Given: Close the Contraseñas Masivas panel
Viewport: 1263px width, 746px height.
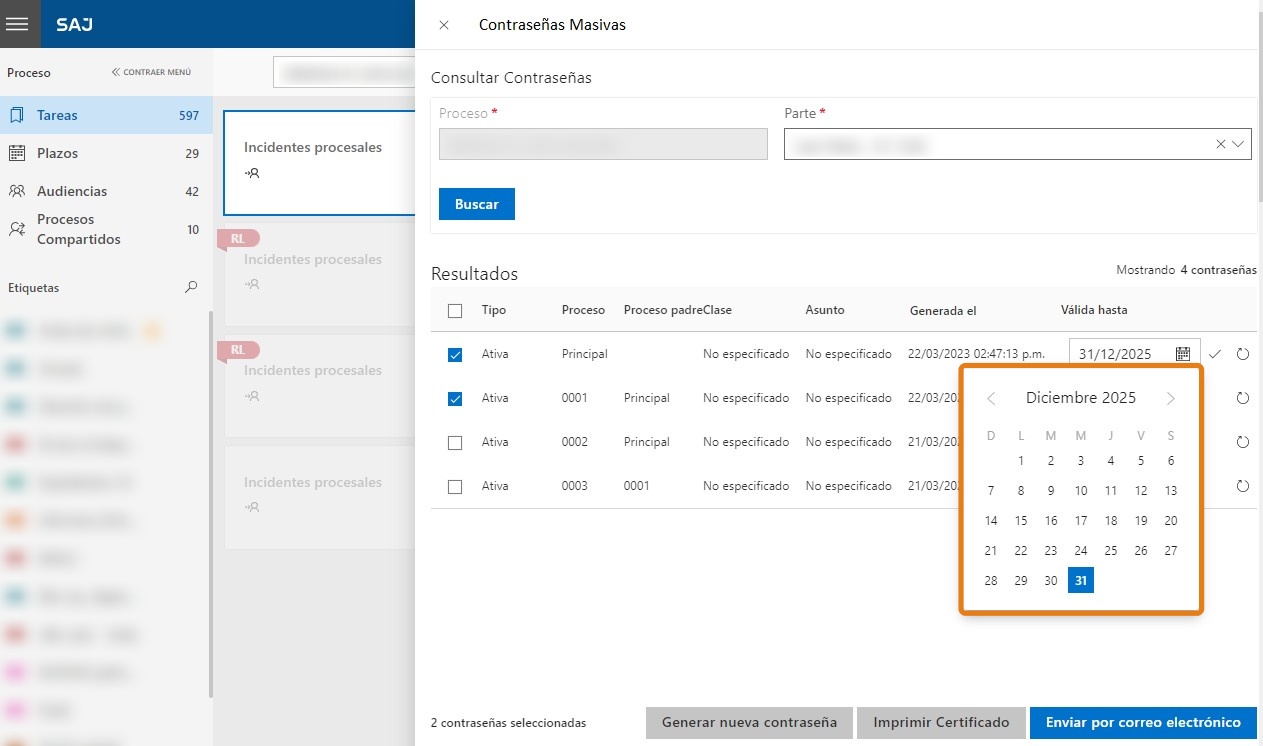Looking at the screenshot, I should [x=444, y=25].
